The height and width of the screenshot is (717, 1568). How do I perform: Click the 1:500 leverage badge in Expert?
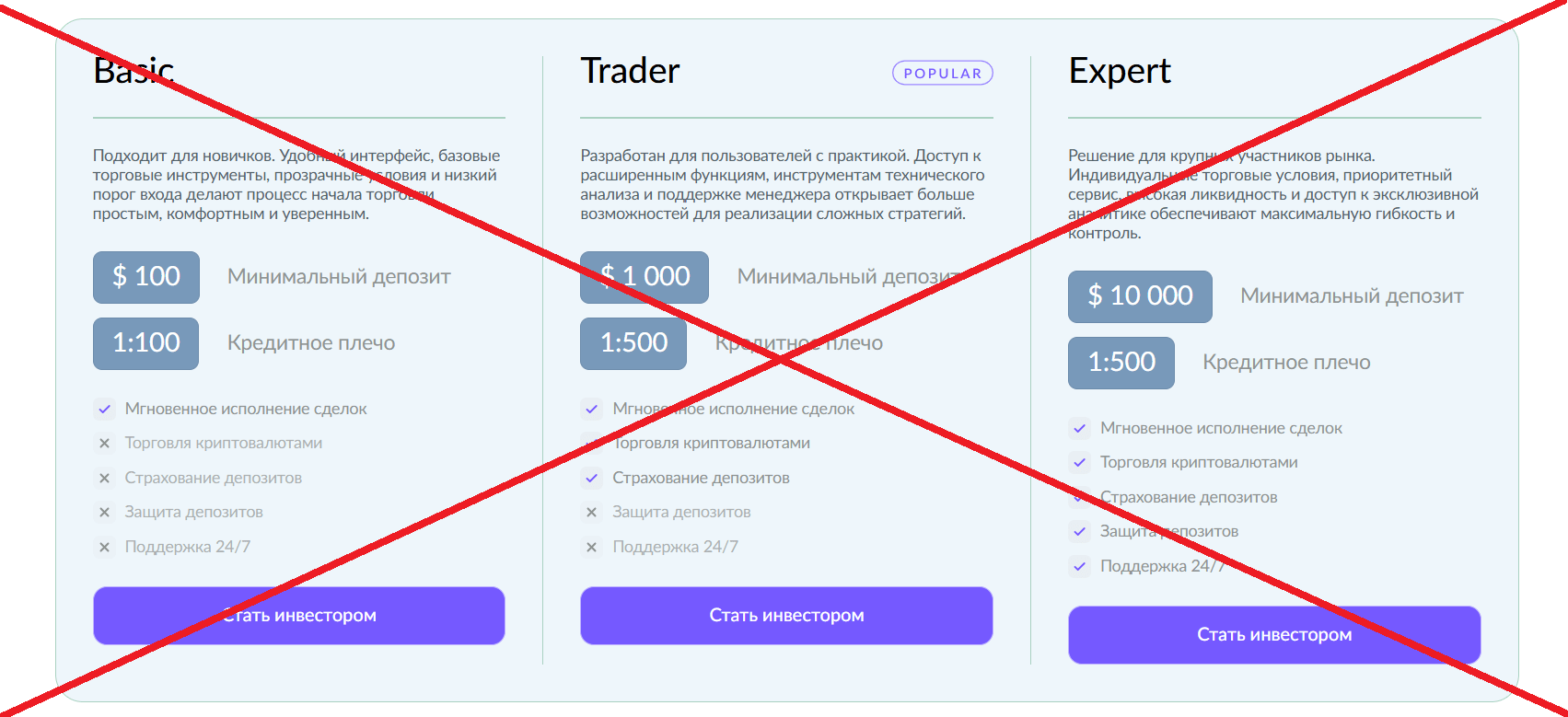pyautogui.click(x=1121, y=363)
